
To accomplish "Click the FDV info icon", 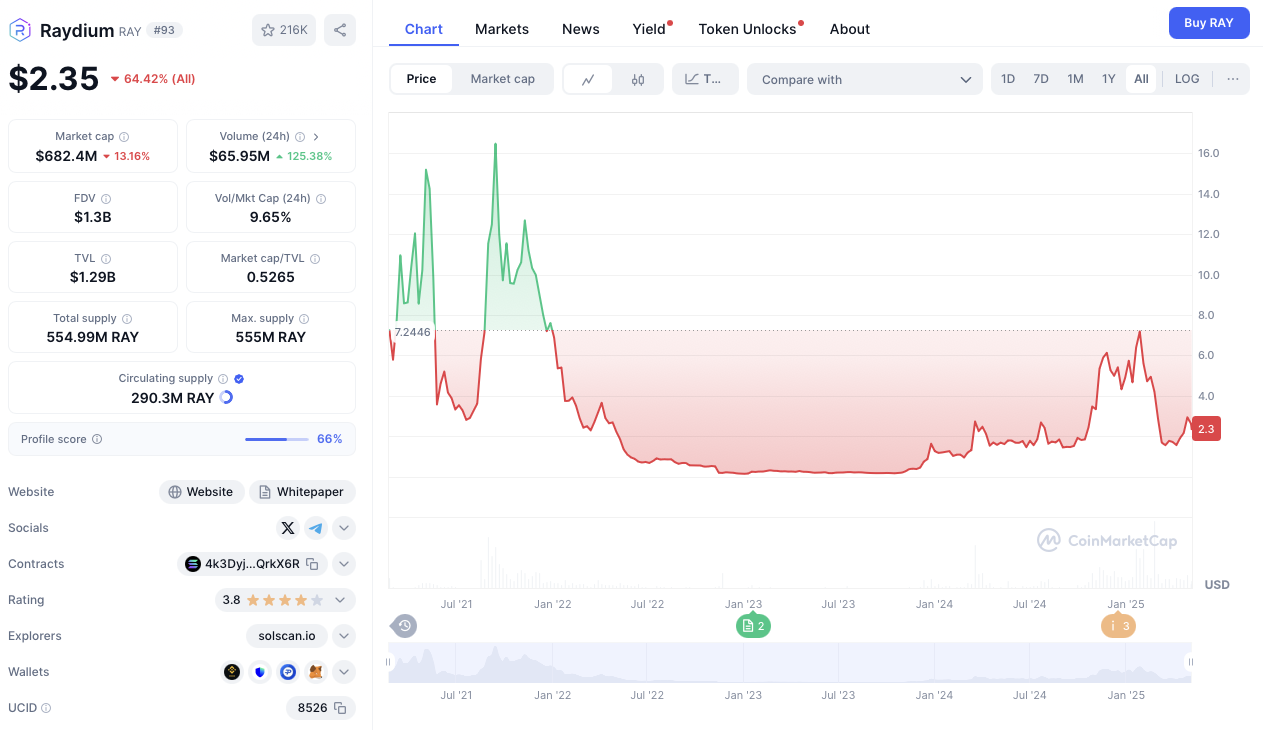I will point(106,199).
